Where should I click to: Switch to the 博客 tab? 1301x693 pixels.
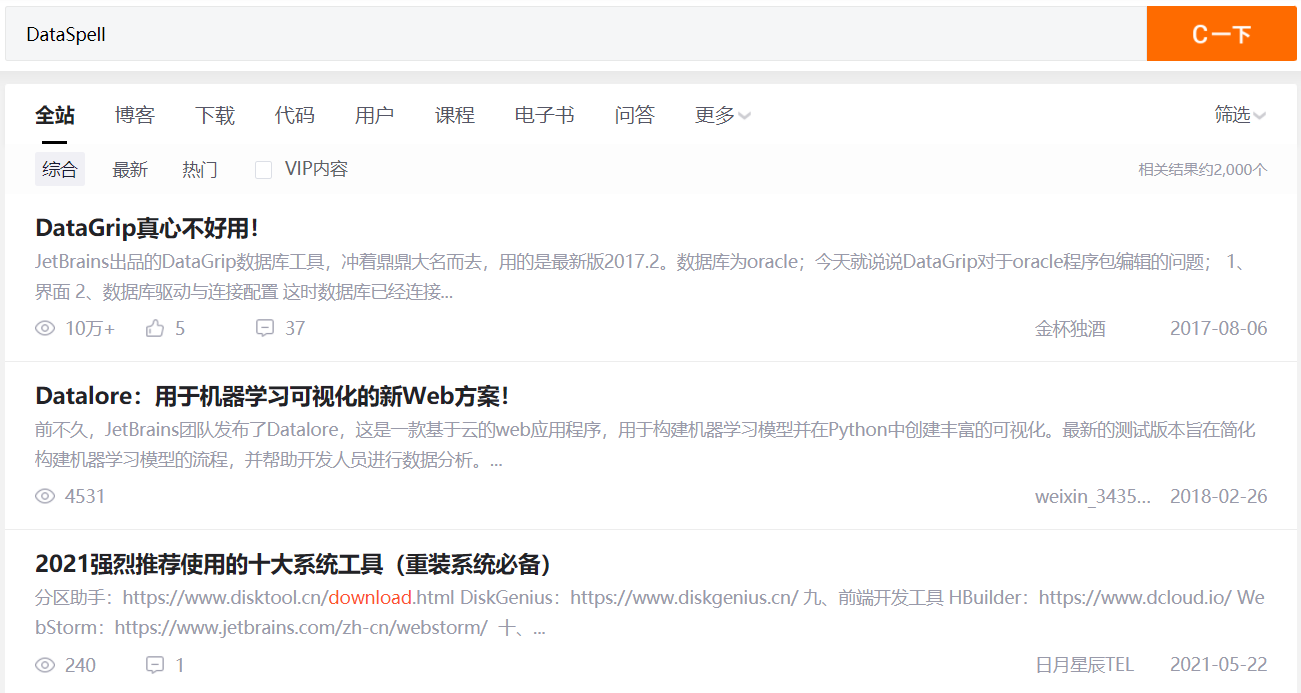pyautogui.click(x=135, y=115)
